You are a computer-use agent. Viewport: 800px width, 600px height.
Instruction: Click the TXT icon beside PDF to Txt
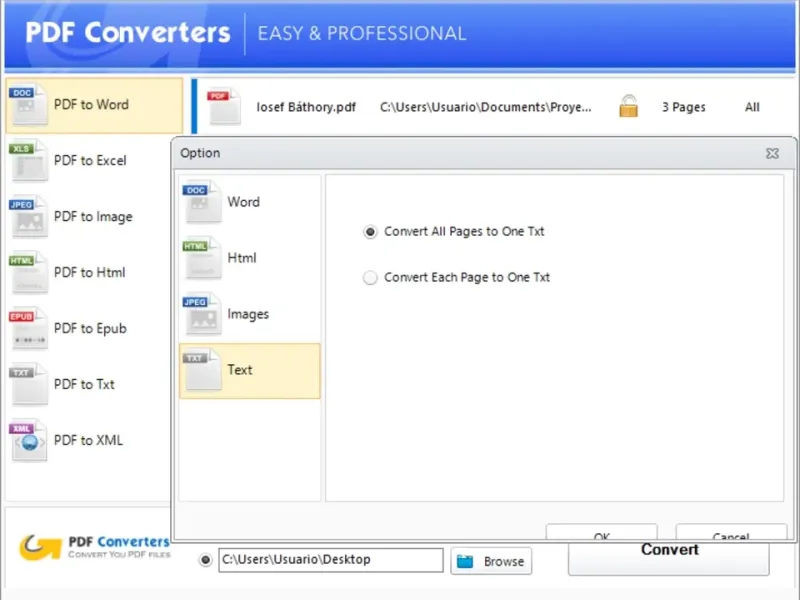(x=28, y=384)
